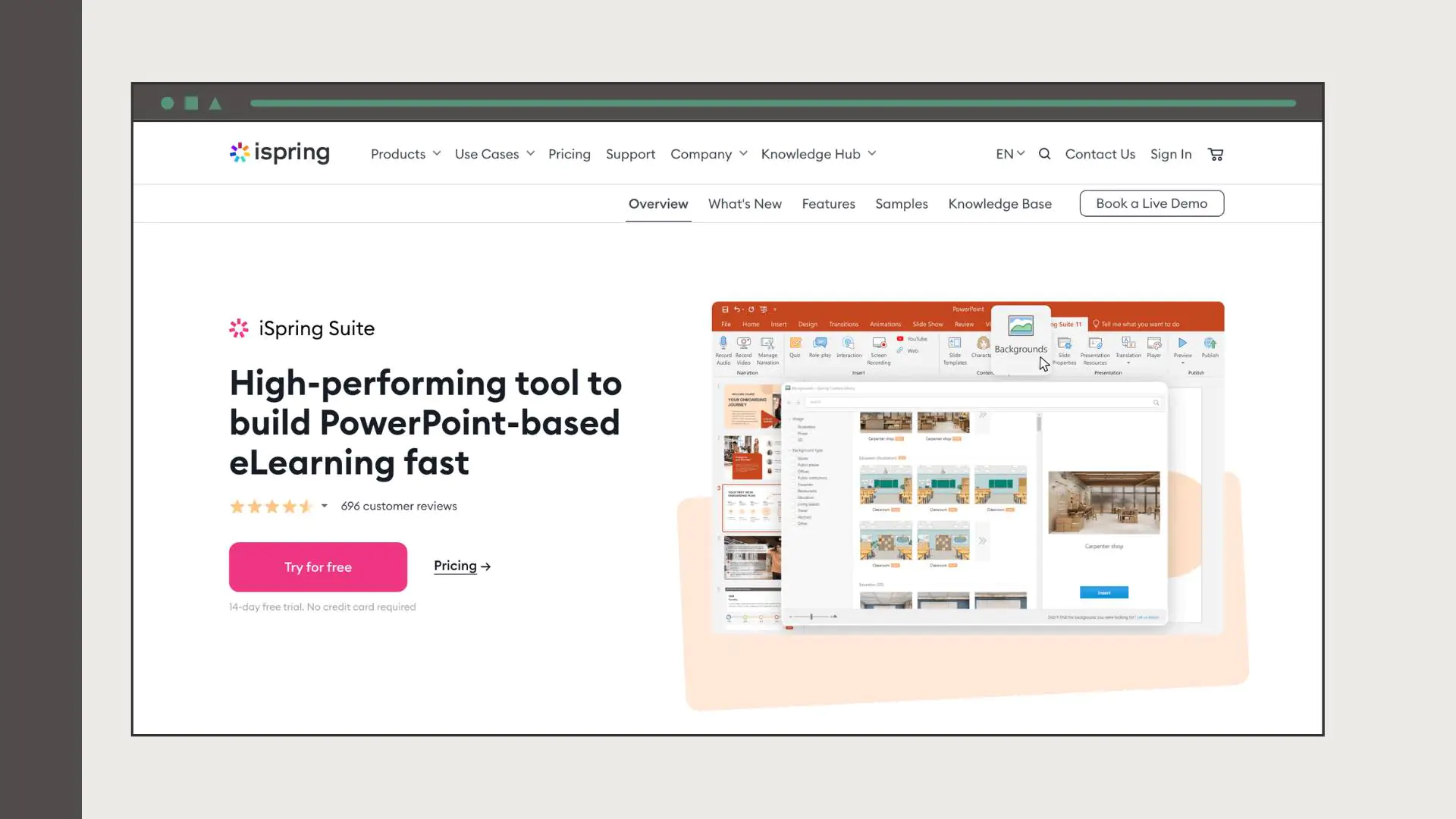Screen dimensions: 1456x819
Task: Click the ispring logo in header
Action: [x=280, y=153]
